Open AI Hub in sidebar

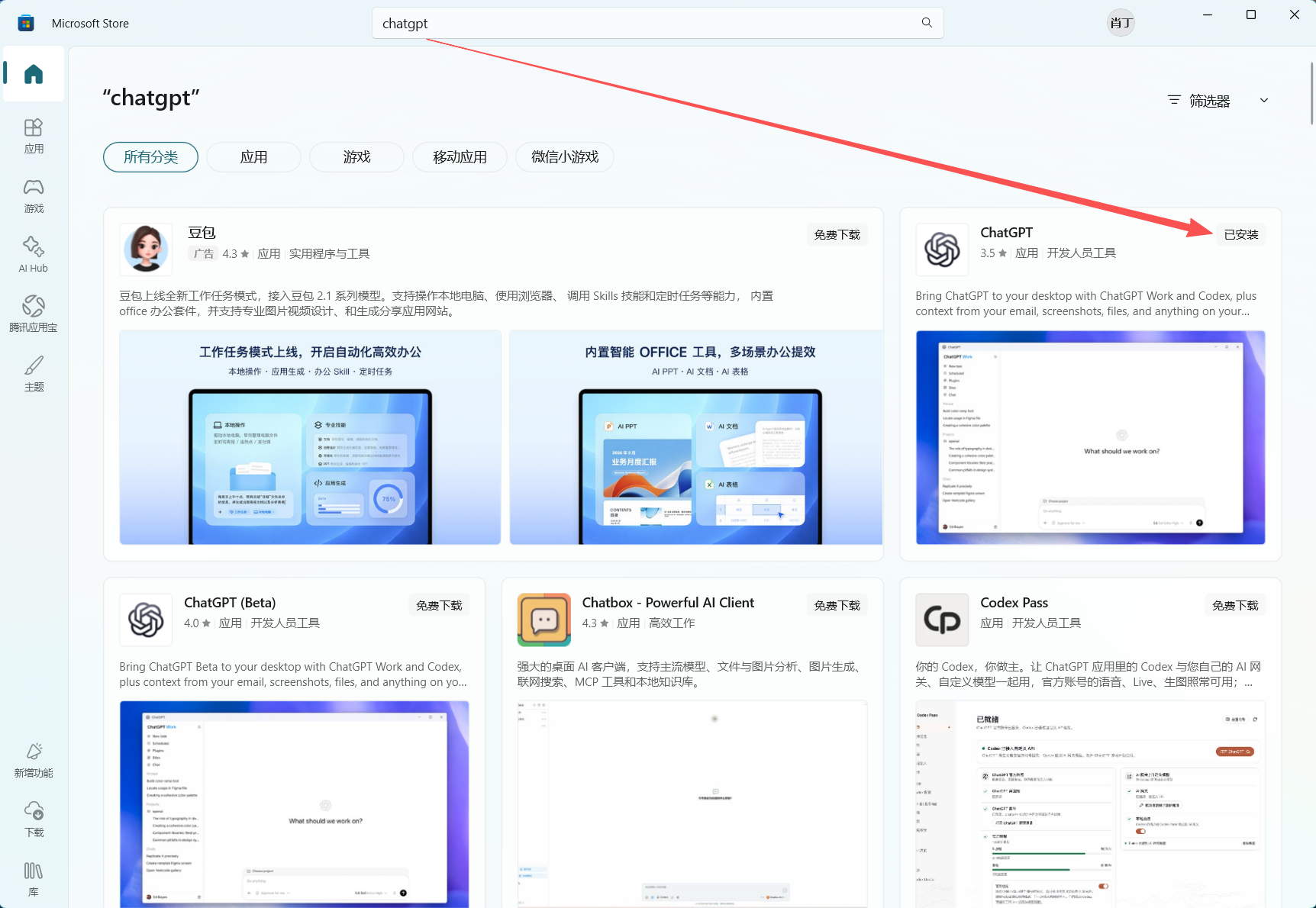[34, 255]
